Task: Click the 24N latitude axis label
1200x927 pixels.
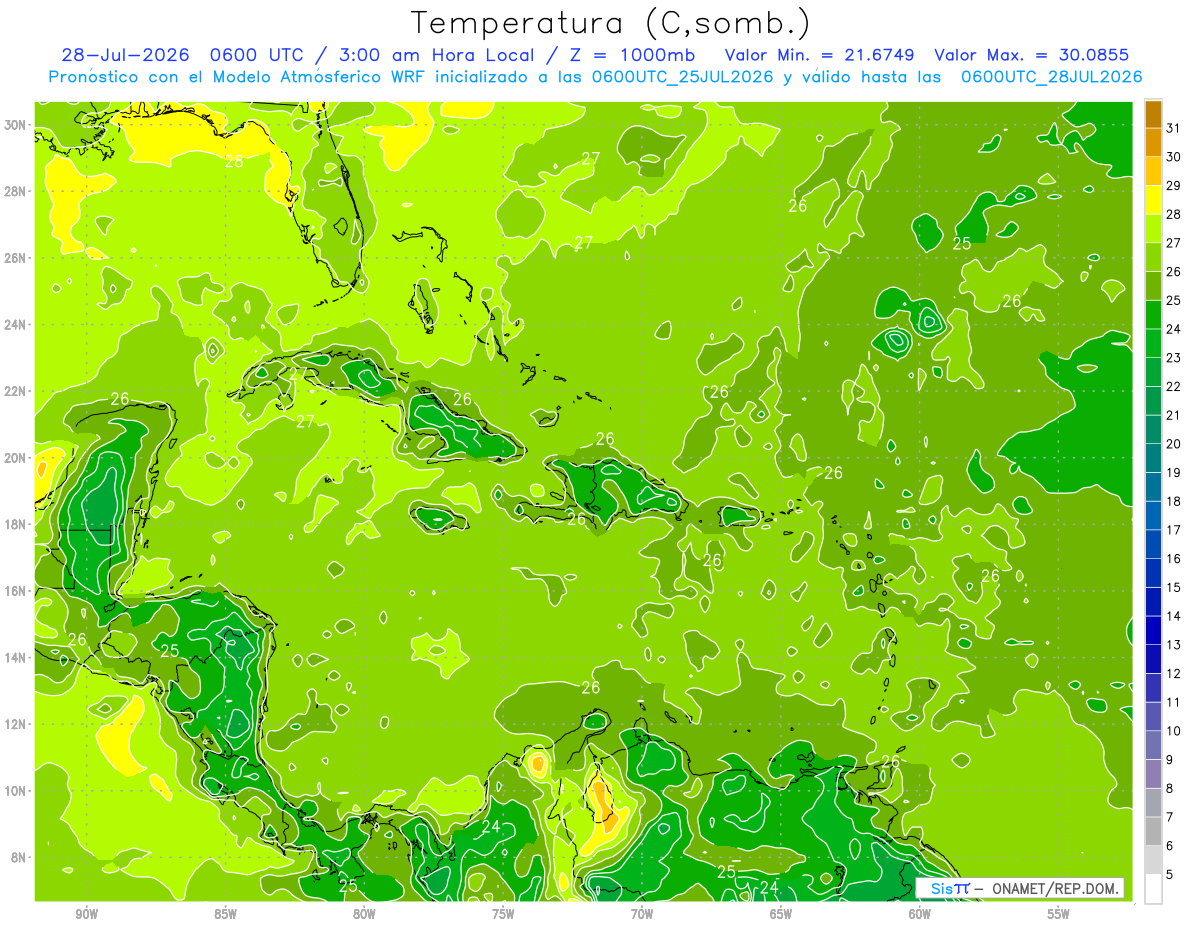Action: click(x=17, y=324)
